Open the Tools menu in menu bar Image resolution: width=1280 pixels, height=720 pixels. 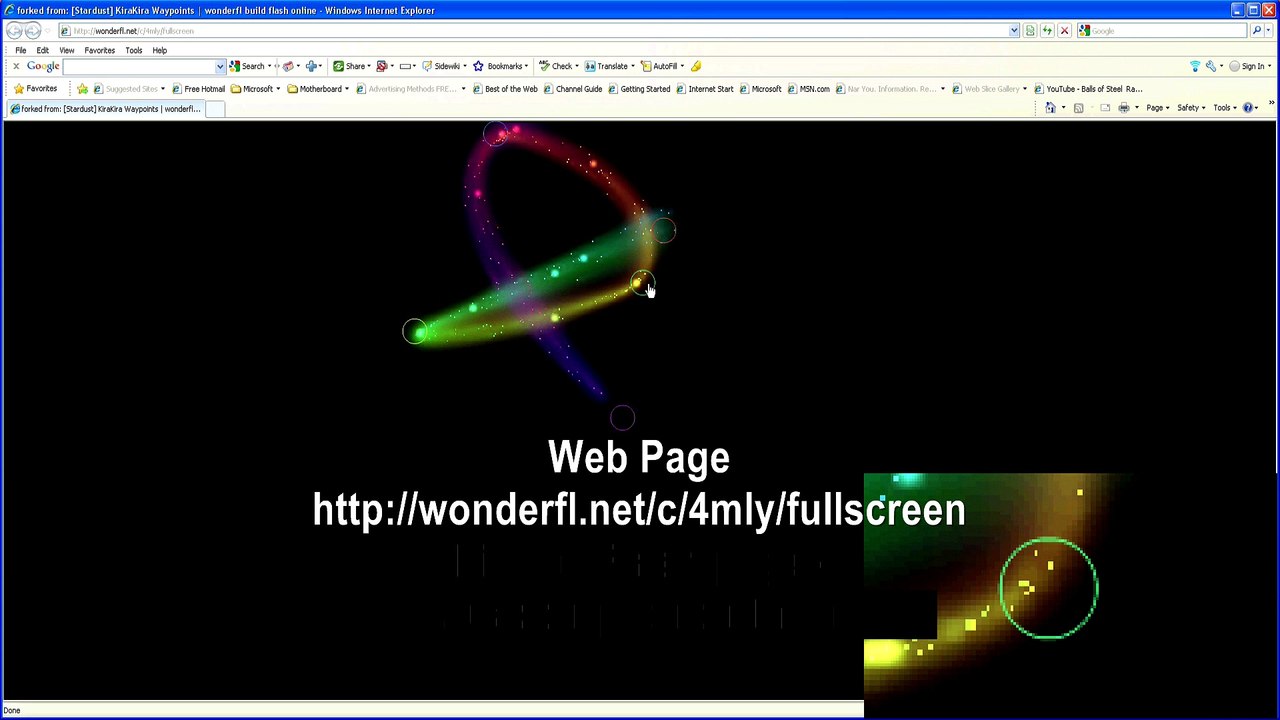click(133, 50)
